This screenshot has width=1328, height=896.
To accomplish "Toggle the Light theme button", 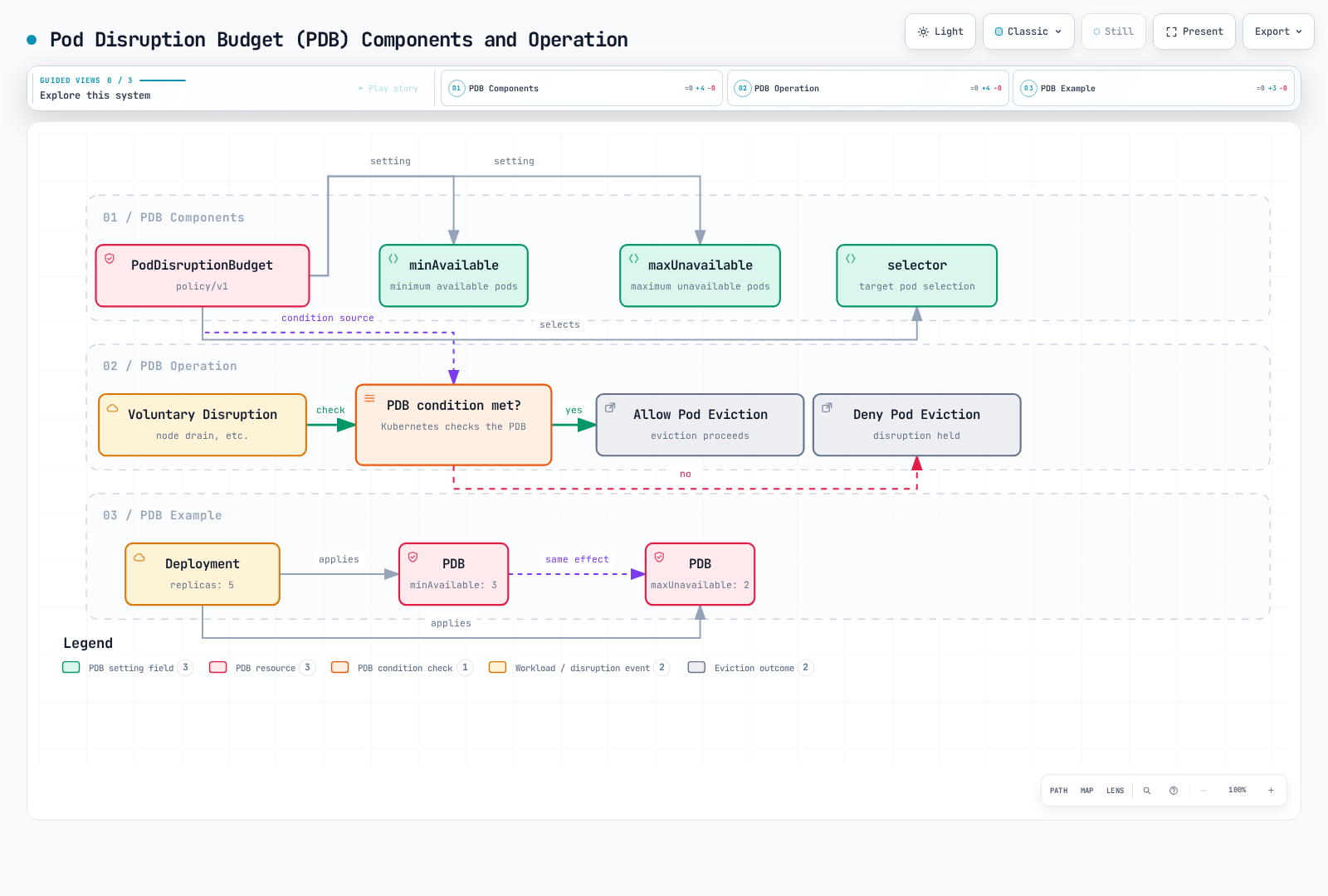I will coord(940,32).
